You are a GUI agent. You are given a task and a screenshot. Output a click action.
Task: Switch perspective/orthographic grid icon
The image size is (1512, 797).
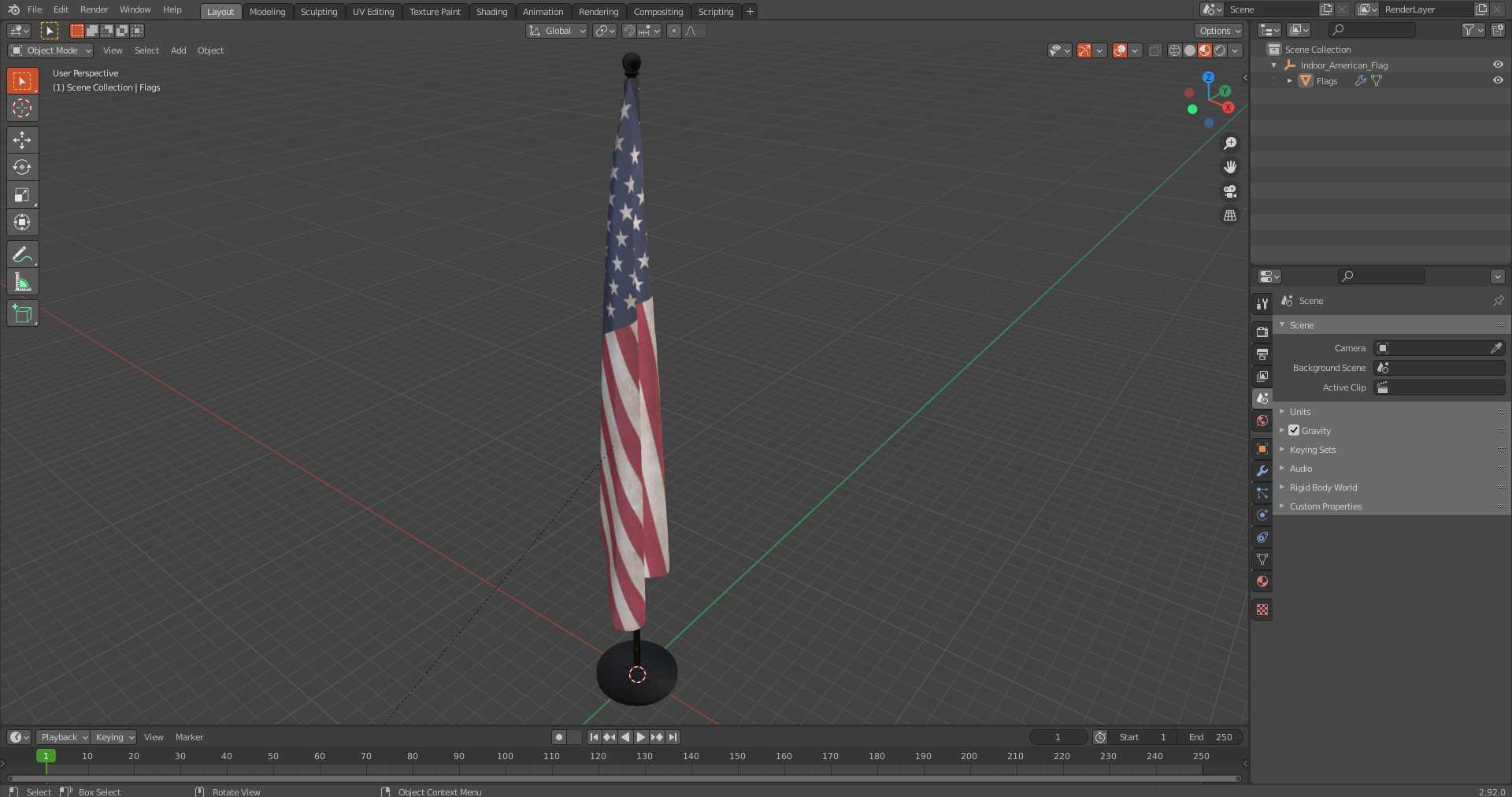[x=1230, y=216]
